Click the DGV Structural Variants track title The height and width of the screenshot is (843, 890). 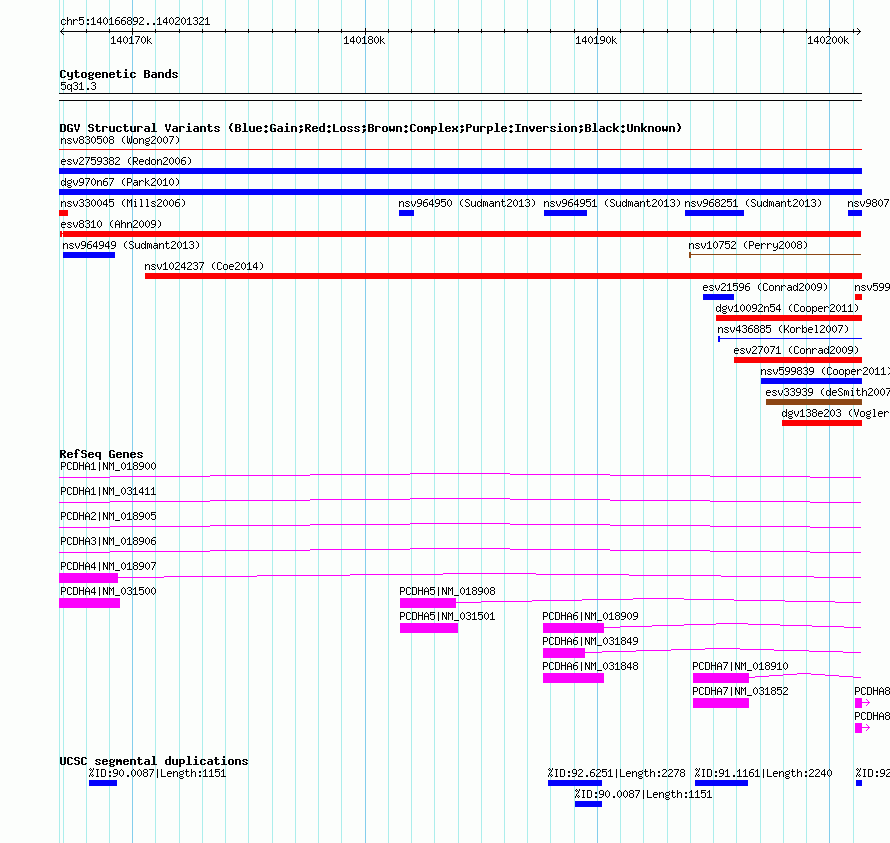pyautogui.click(x=371, y=128)
